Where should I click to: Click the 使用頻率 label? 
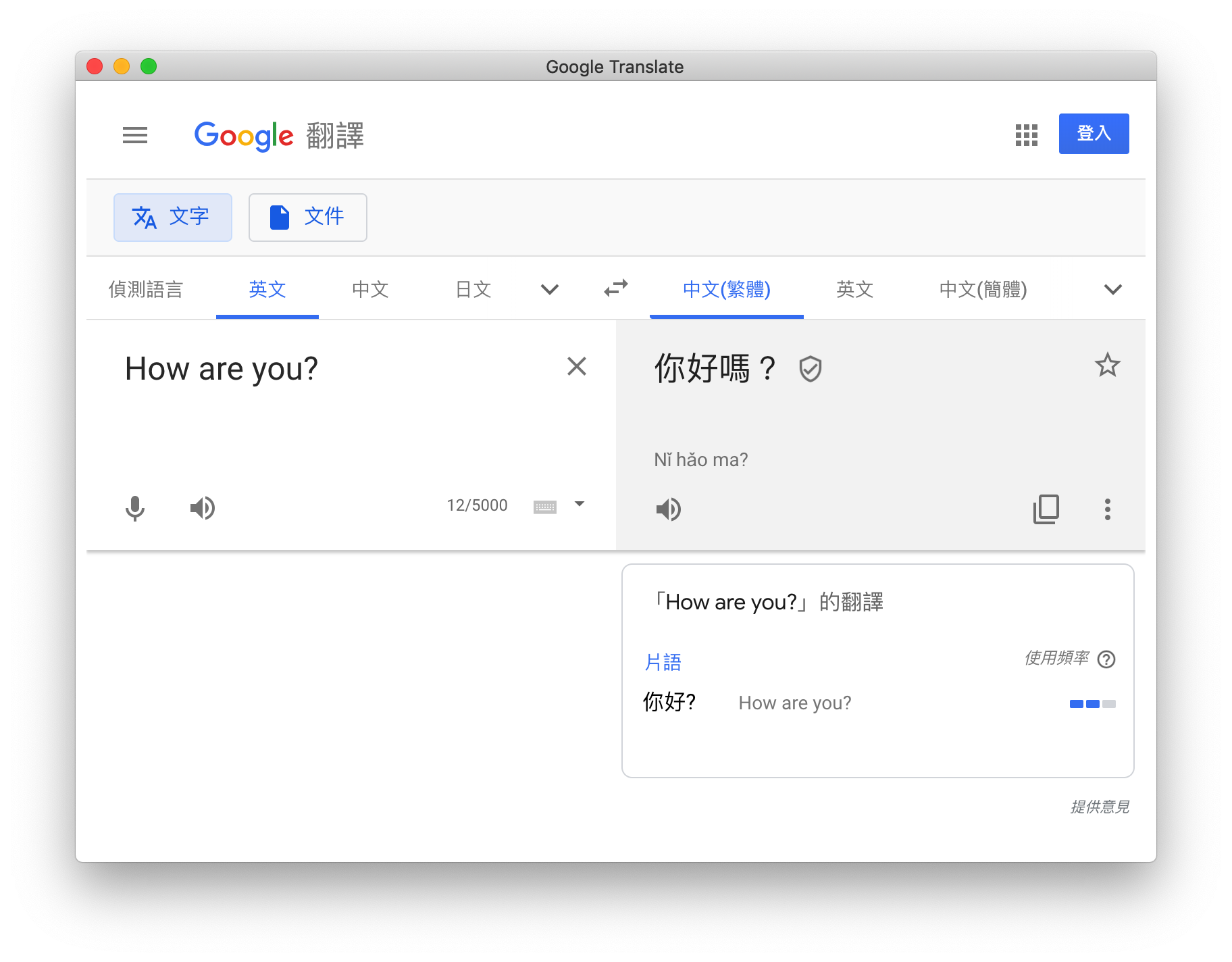click(x=1056, y=658)
